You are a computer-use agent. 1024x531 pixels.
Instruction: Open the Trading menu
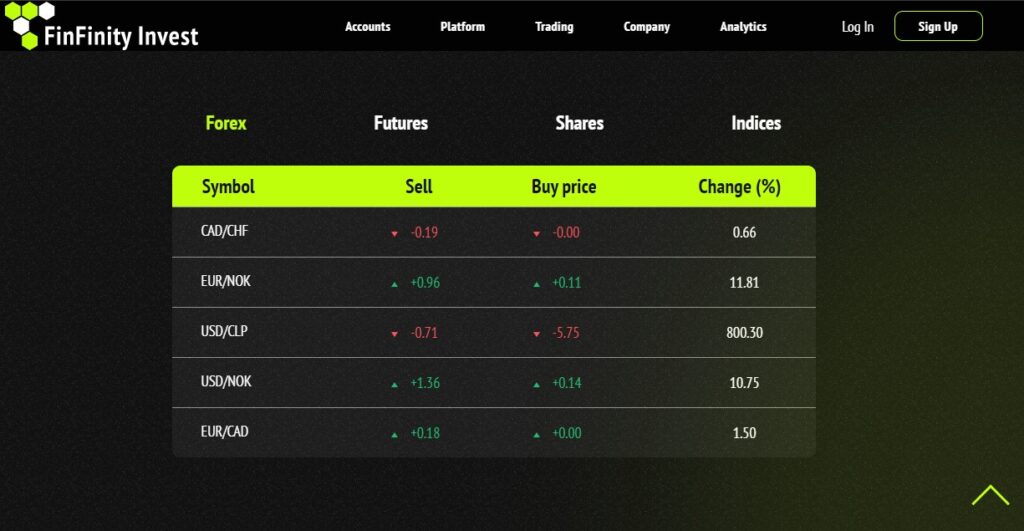554,27
